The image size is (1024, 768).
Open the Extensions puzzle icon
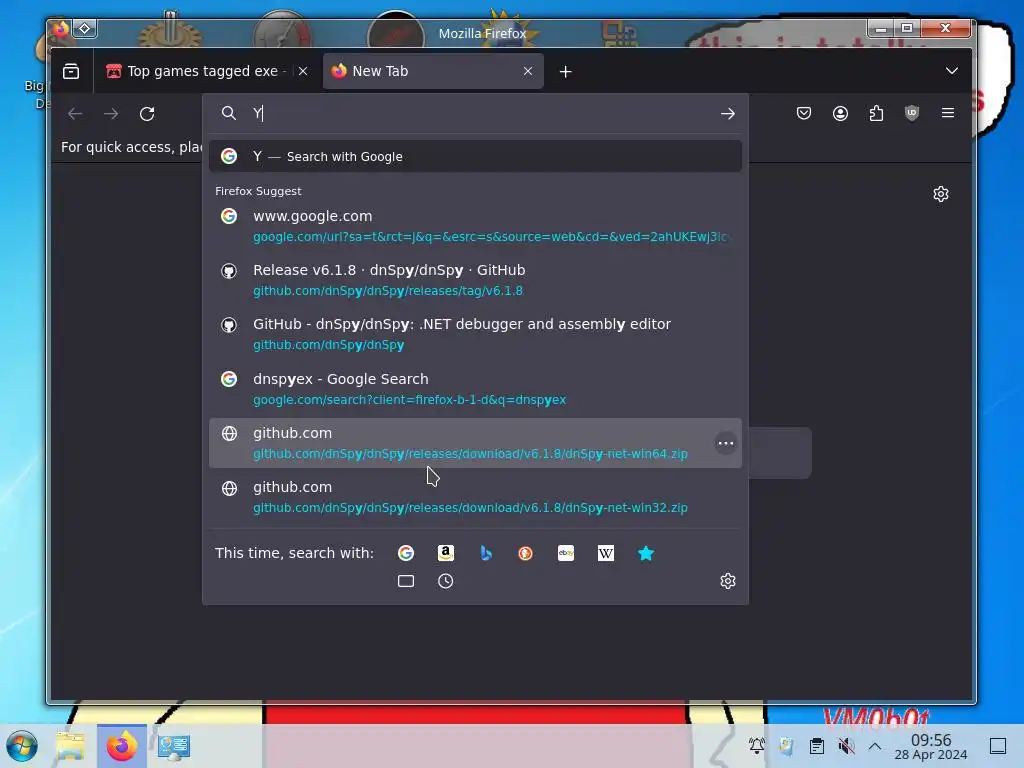click(876, 114)
